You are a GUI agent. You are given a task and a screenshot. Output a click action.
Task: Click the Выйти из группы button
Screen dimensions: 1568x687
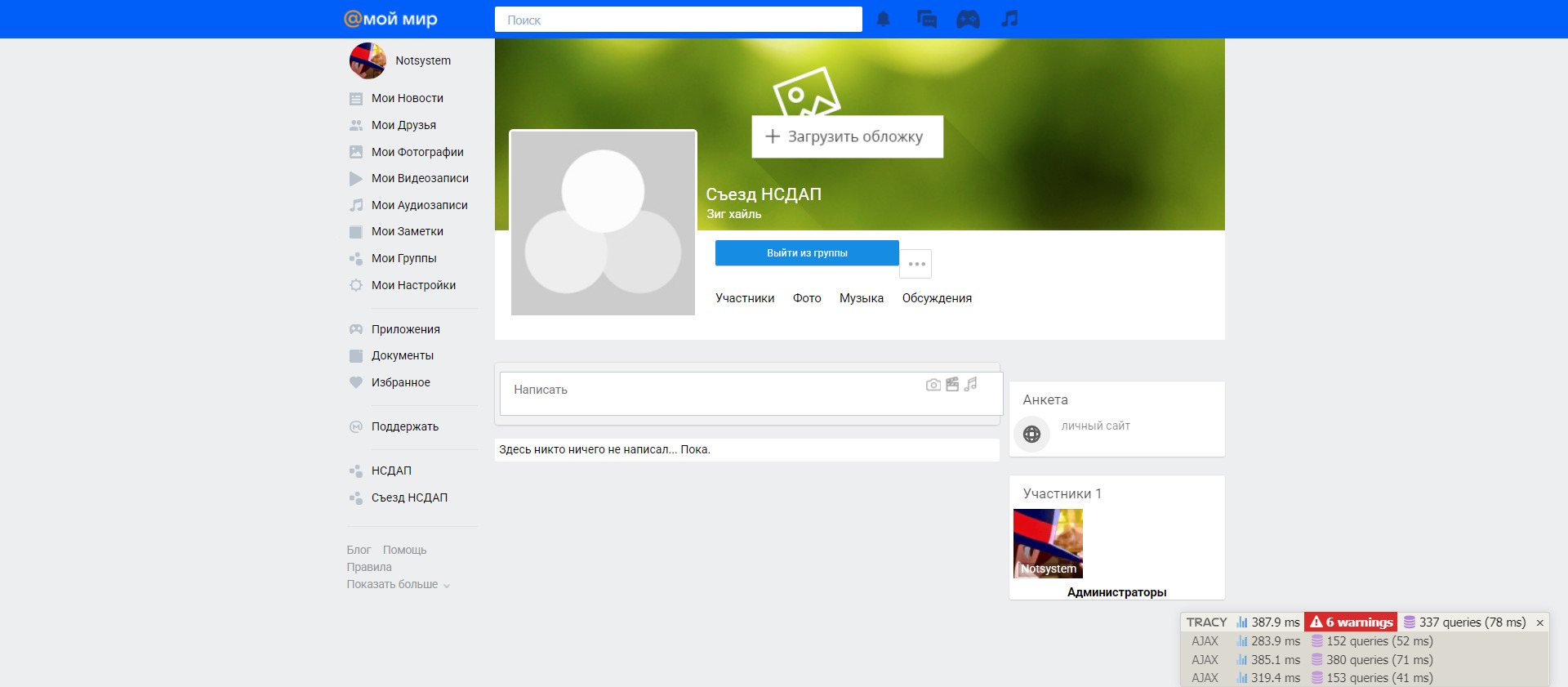click(807, 253)
